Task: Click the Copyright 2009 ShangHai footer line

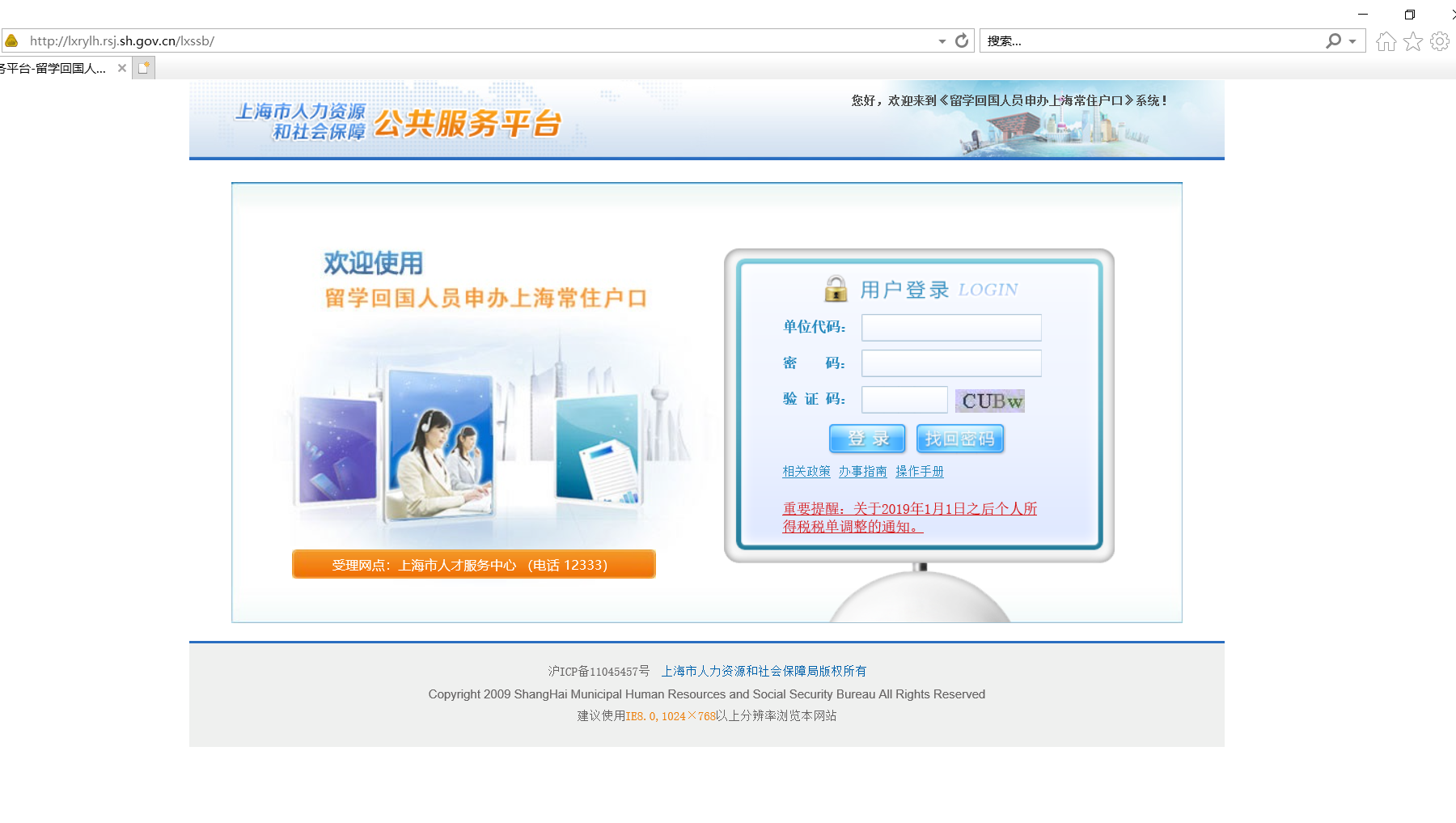Action: pyautogui.click(x=707, y=694)
